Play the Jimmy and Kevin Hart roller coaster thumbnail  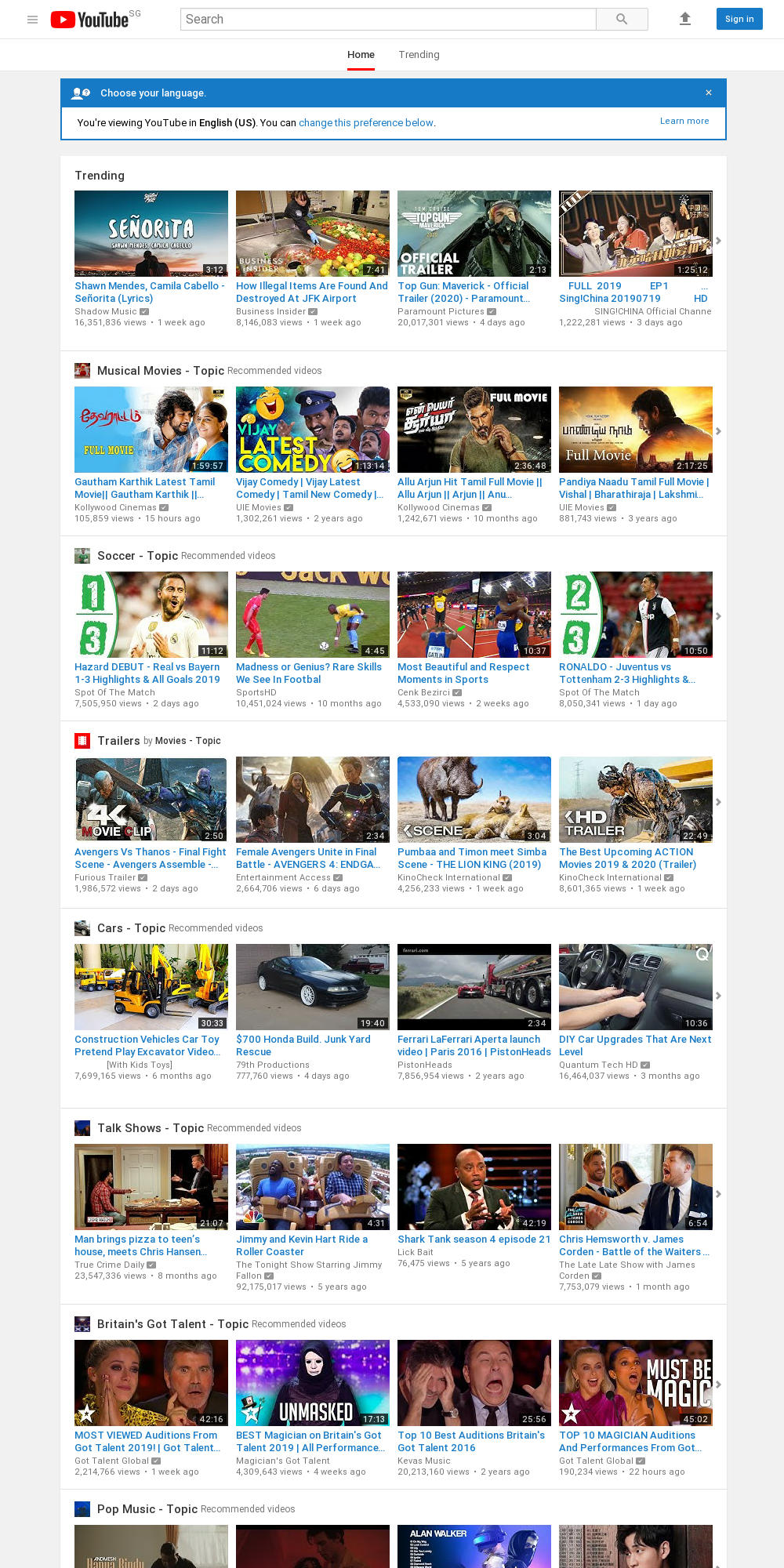point(313,1187)
